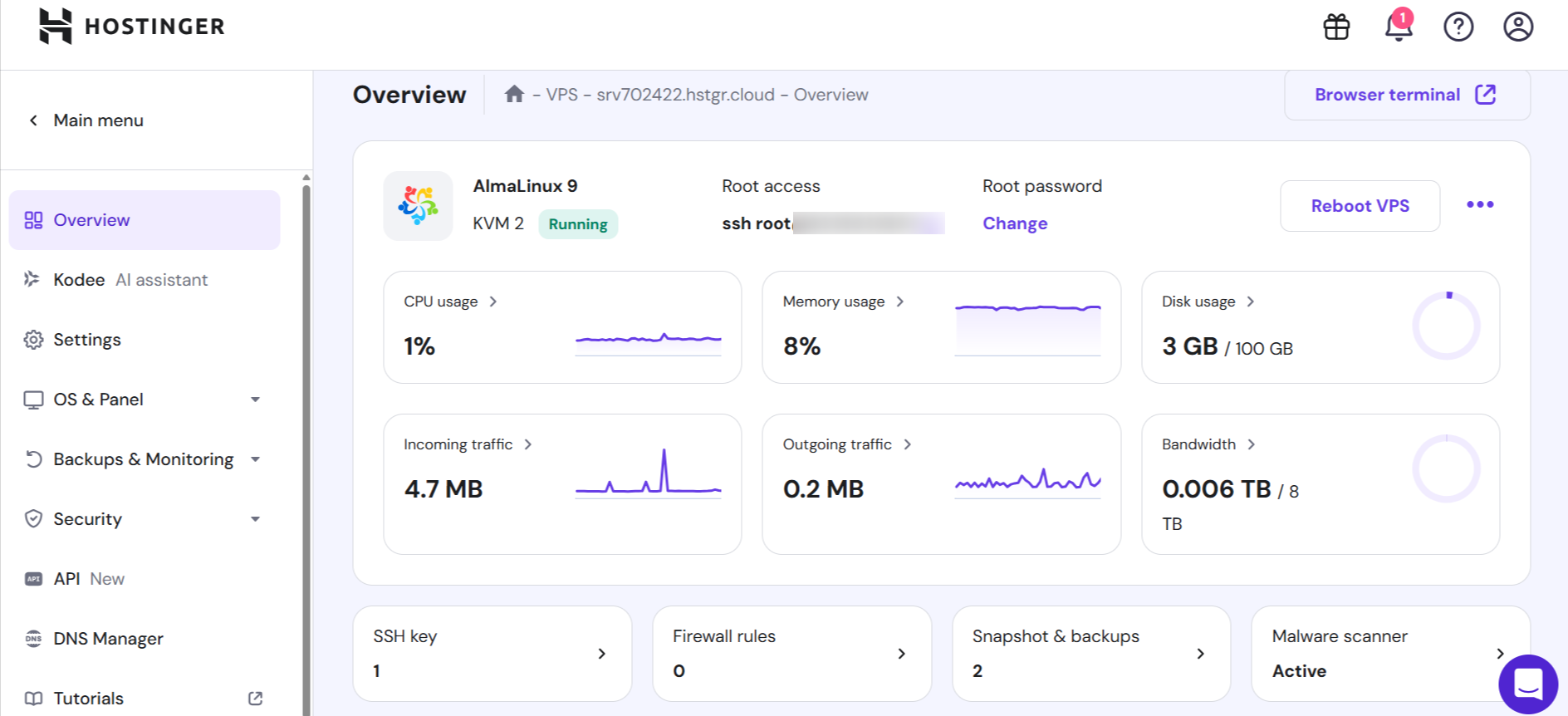Open the three-dots more options menu

coord(1480,204)
